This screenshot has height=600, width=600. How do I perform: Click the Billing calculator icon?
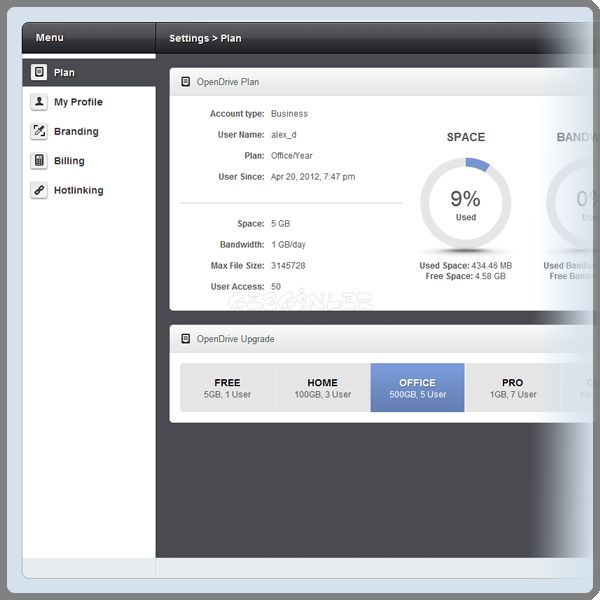click(x=39, y=161)
